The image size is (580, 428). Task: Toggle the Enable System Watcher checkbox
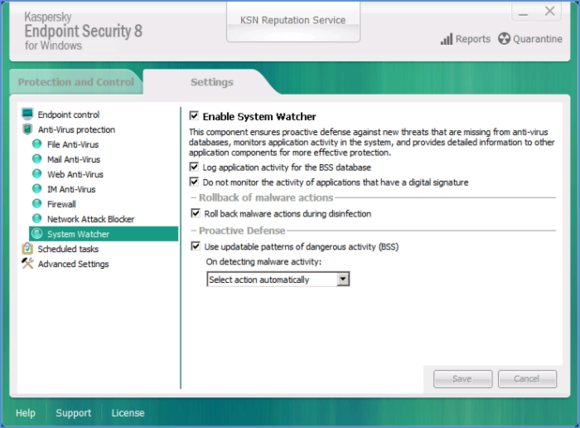point(194,115)
